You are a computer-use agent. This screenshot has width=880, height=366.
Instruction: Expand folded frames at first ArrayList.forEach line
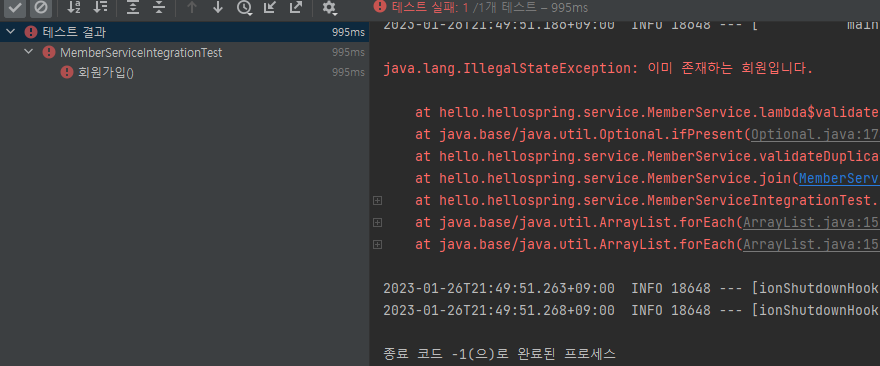[378, 222]
